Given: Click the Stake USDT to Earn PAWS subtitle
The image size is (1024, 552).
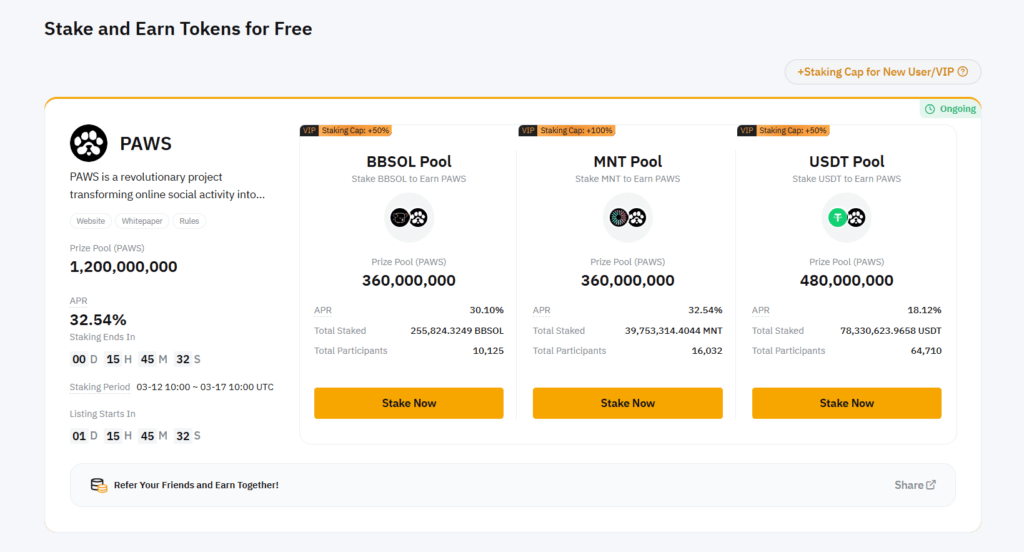Looking at the screenshot, I should 846,179.
